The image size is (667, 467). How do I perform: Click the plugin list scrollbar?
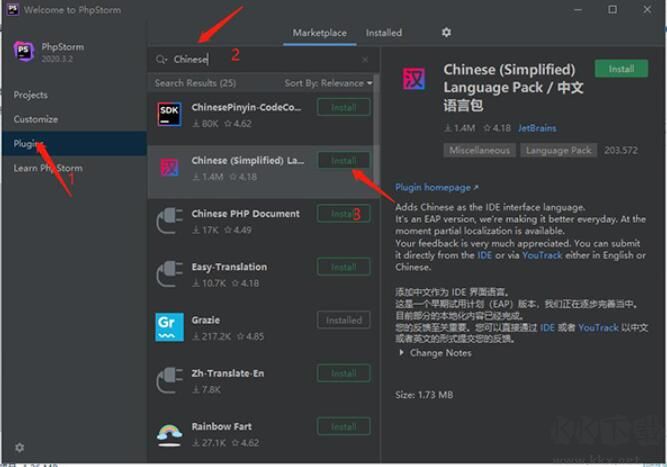(x=376, y=128)
